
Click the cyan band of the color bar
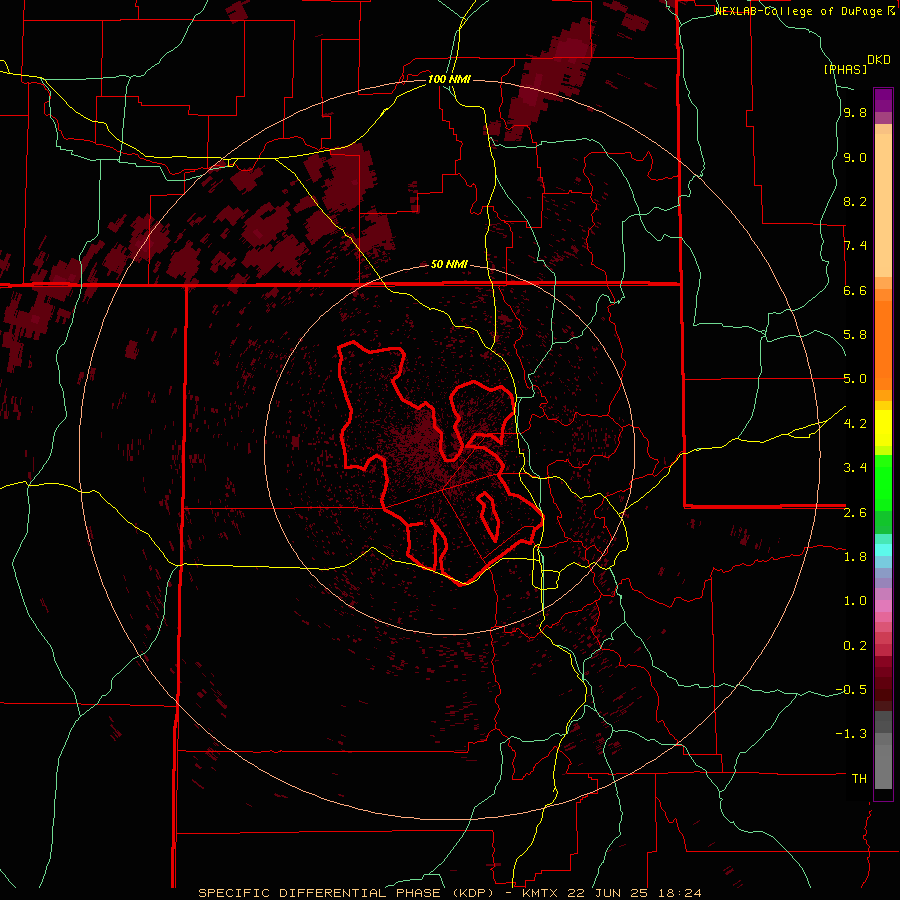tap(883, 550)
